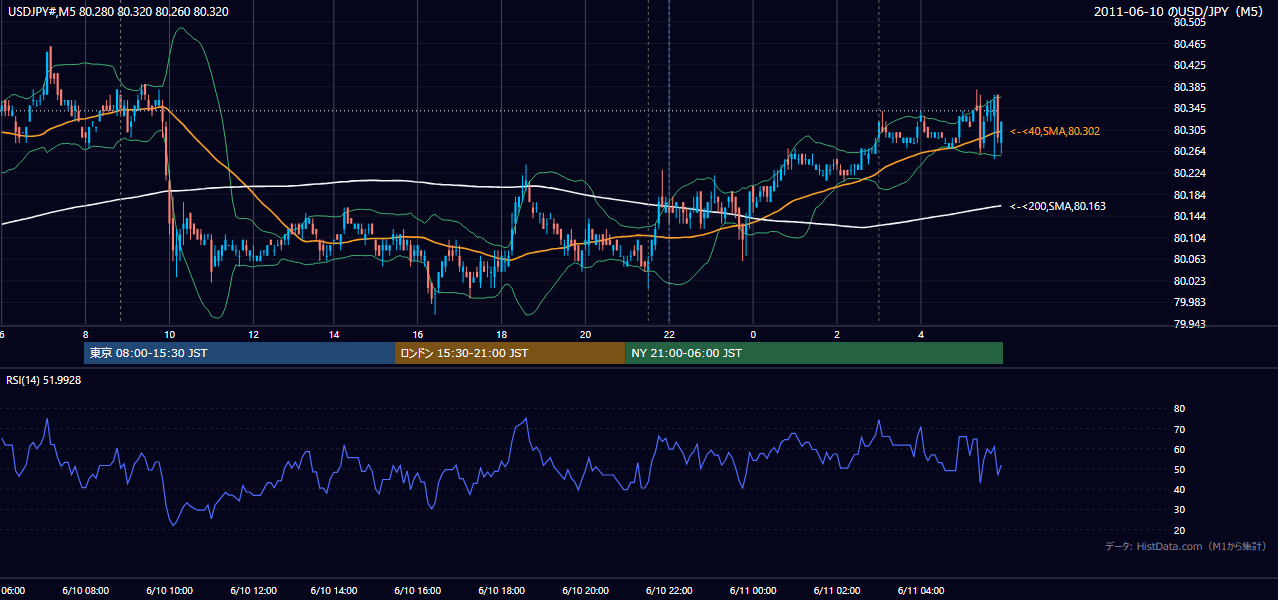Click the 6/11 00:00 time axis label
This screenshot has height=600, width=1278.
[x=753, y=591]
